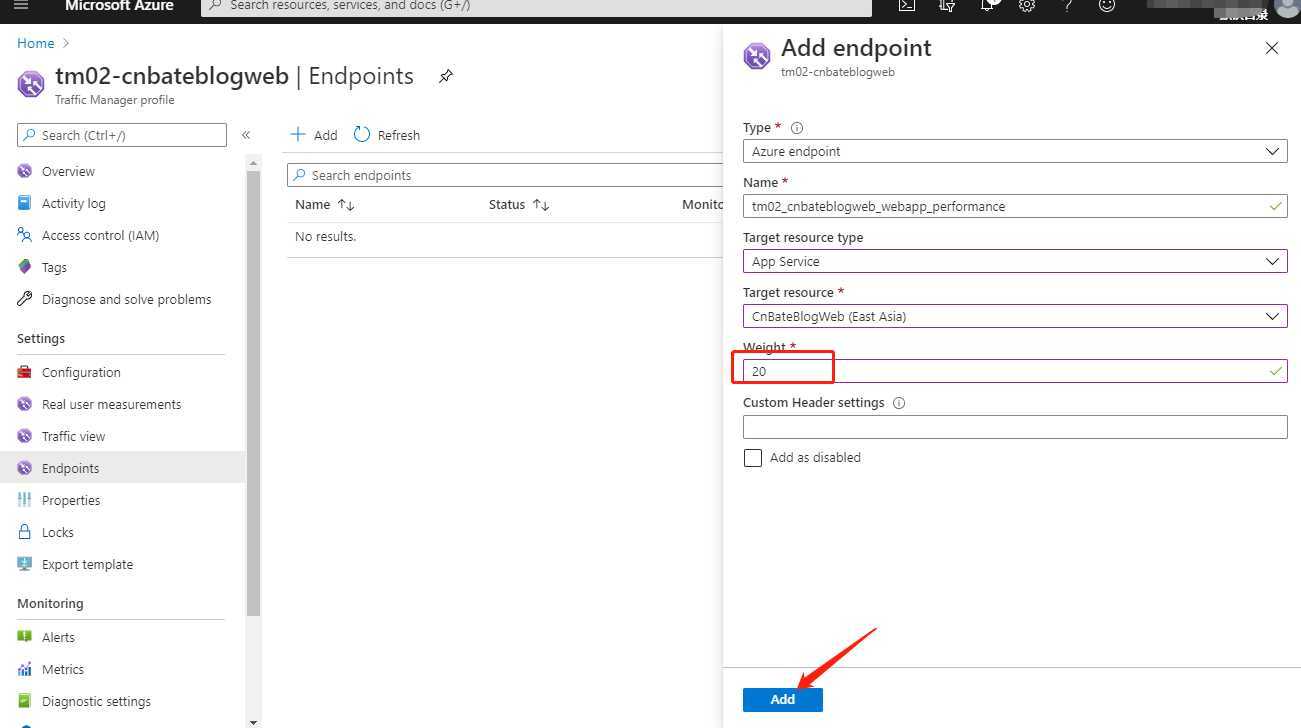
Task: Click the endpoint Name input field
Action: [1015, 206]
